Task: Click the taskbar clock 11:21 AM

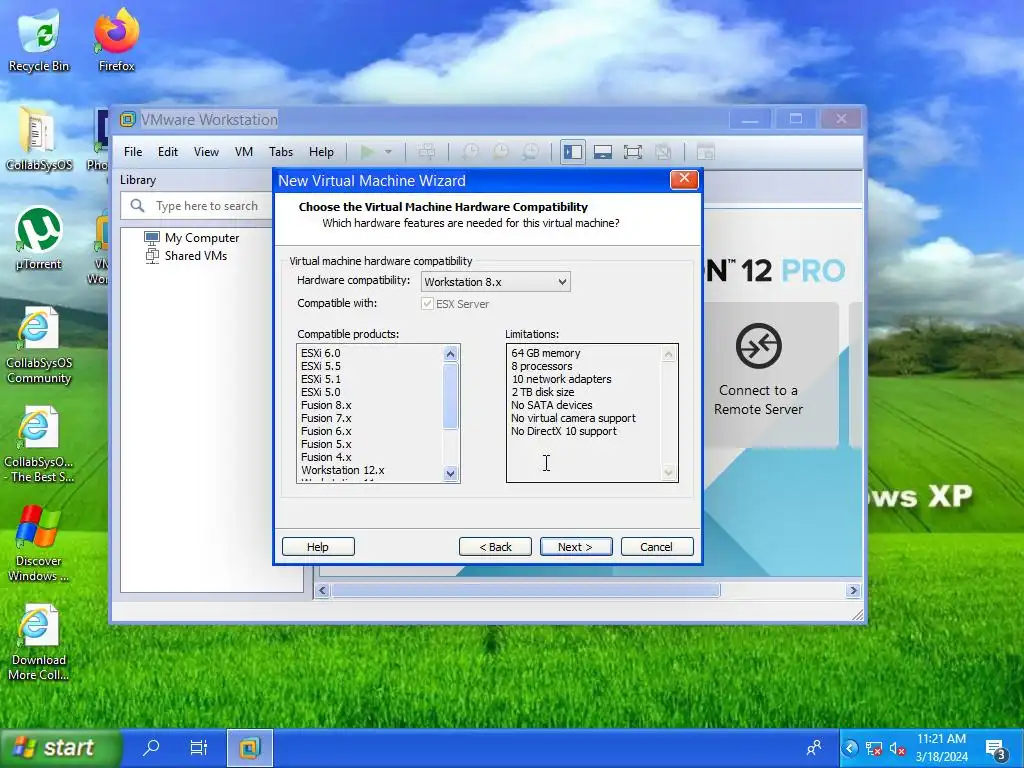Action: (x=941, y=739)
